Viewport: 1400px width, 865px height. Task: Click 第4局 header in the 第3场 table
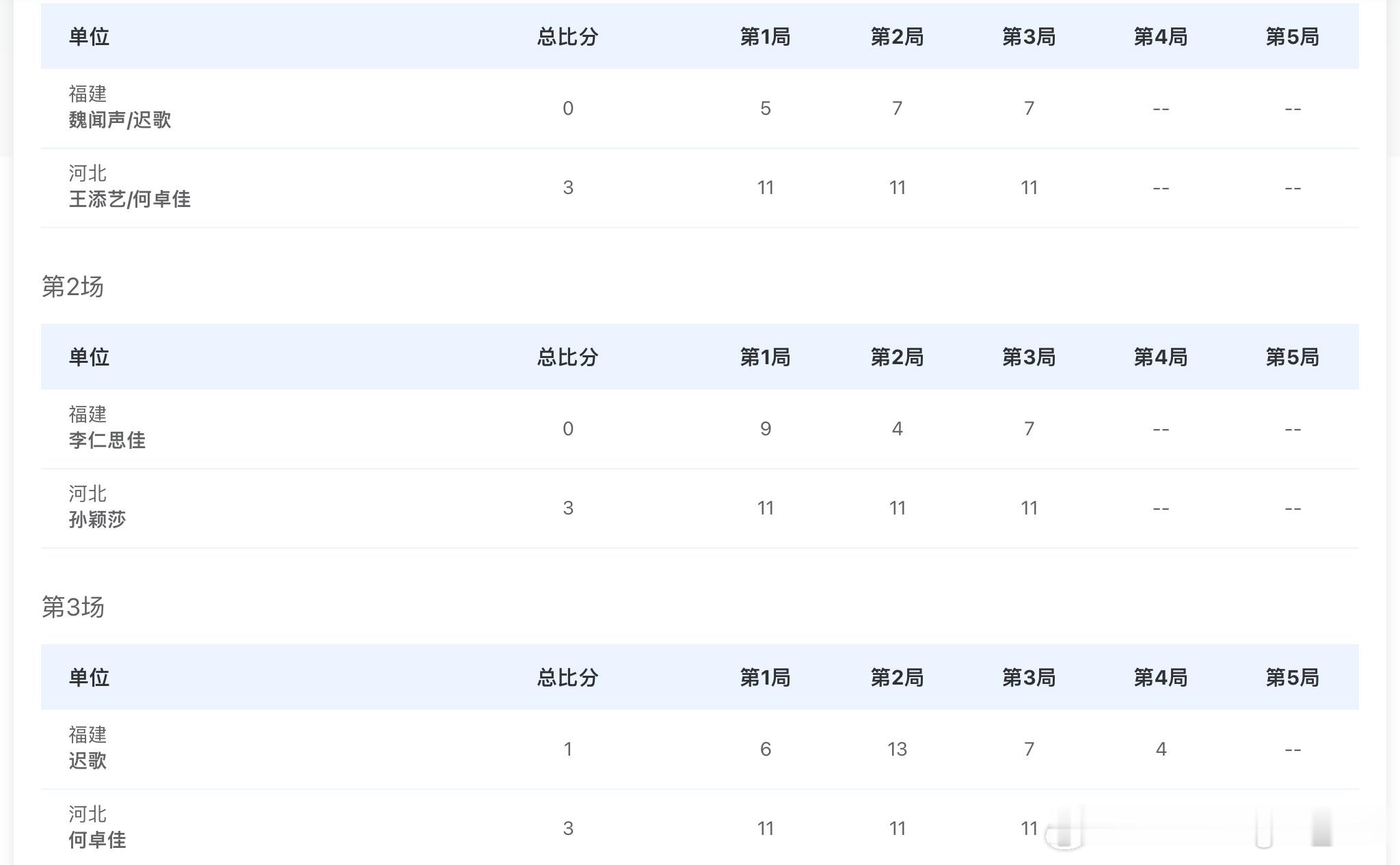click(x=1160, y=678)
